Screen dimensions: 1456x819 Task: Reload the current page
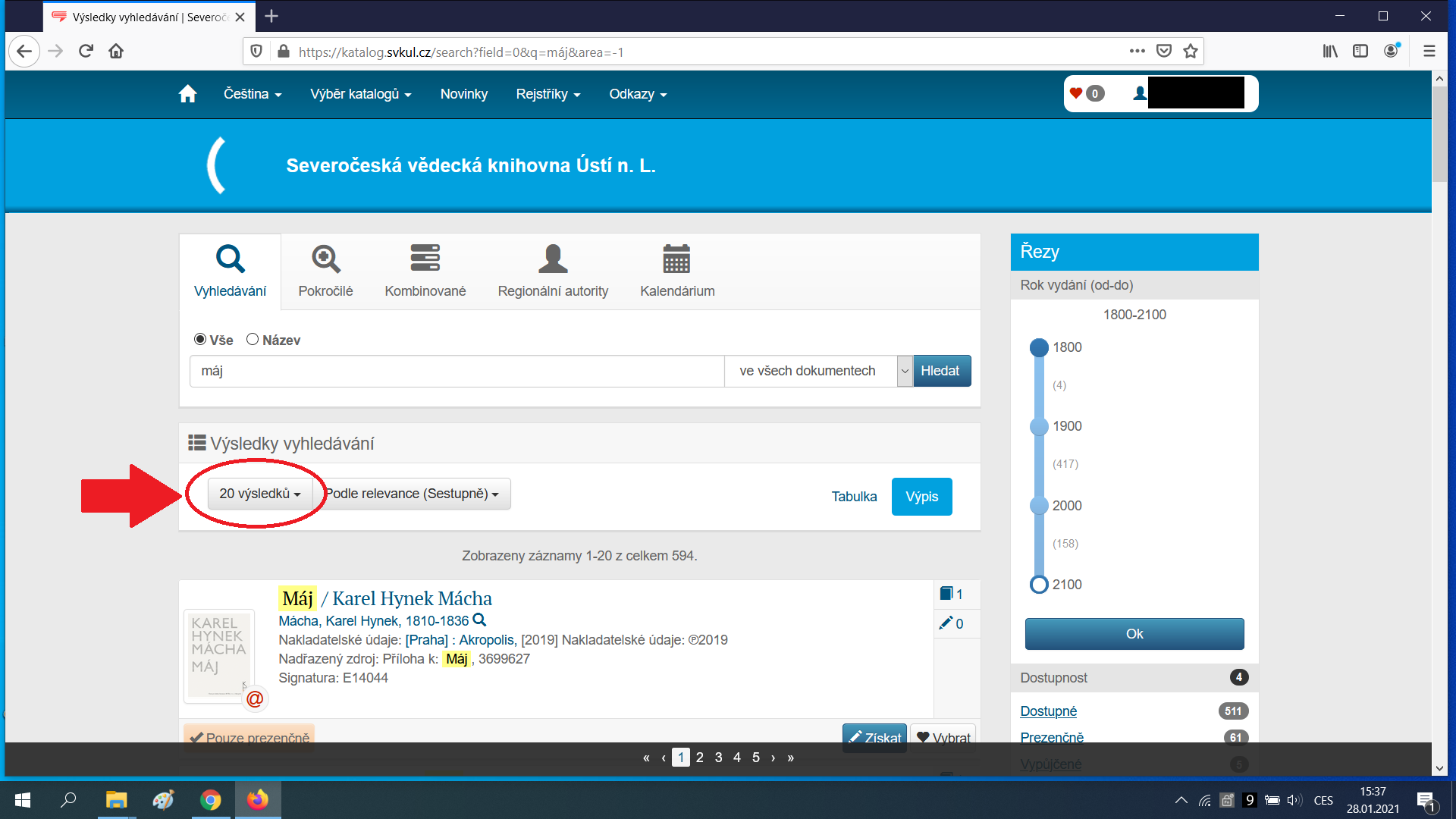click(x=86, y=52)
